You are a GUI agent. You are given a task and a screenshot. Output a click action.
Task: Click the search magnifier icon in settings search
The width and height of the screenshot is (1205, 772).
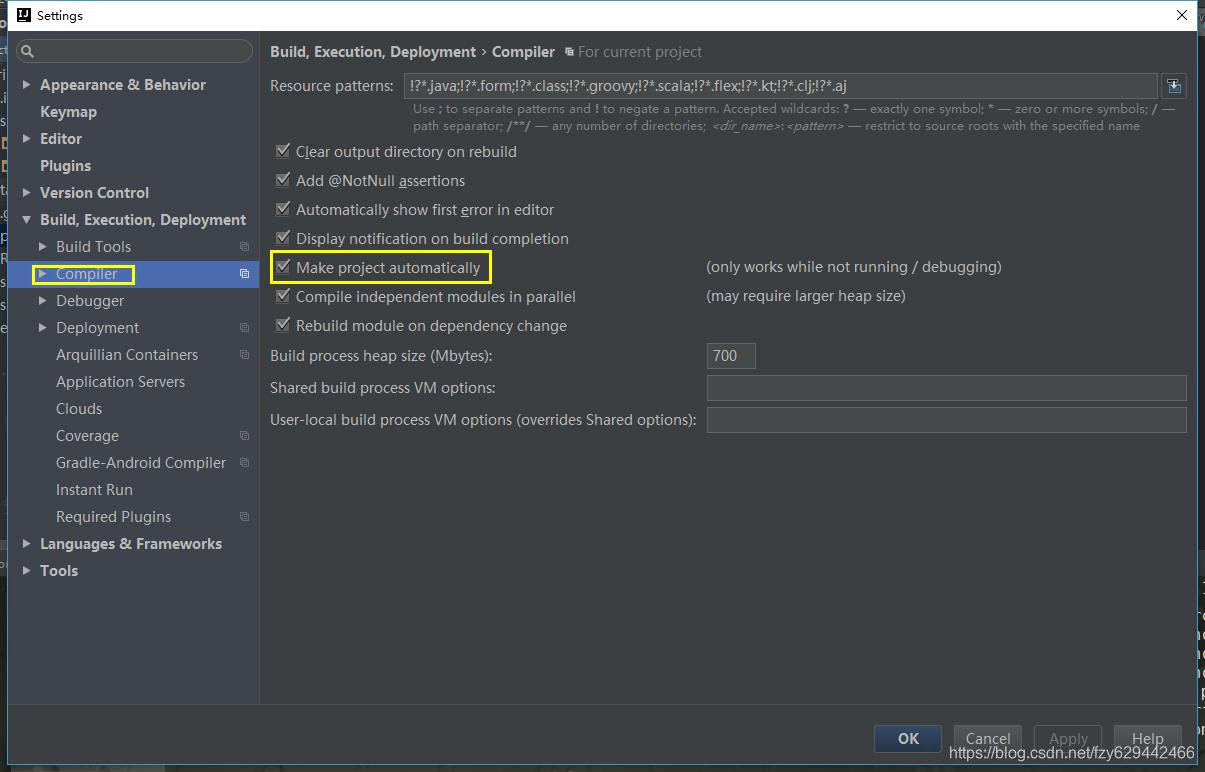[28, 51]
